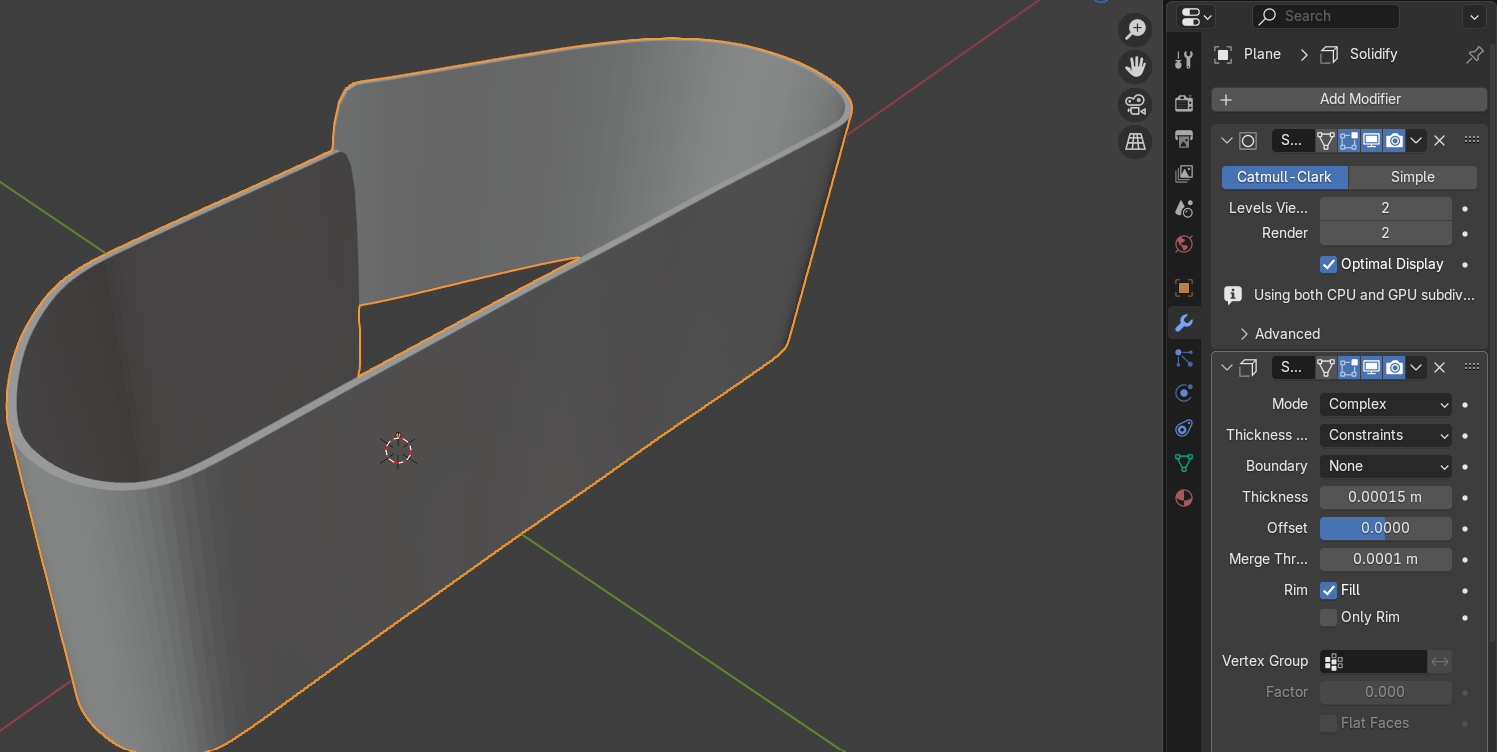
Task: Open the Boundary dropdown set to None
Action: (x=1385, y=466)
